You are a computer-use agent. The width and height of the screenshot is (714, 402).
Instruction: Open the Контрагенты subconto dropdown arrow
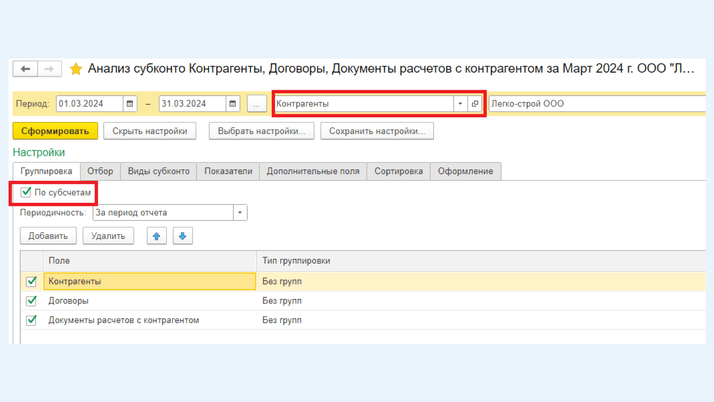(460, 104)
